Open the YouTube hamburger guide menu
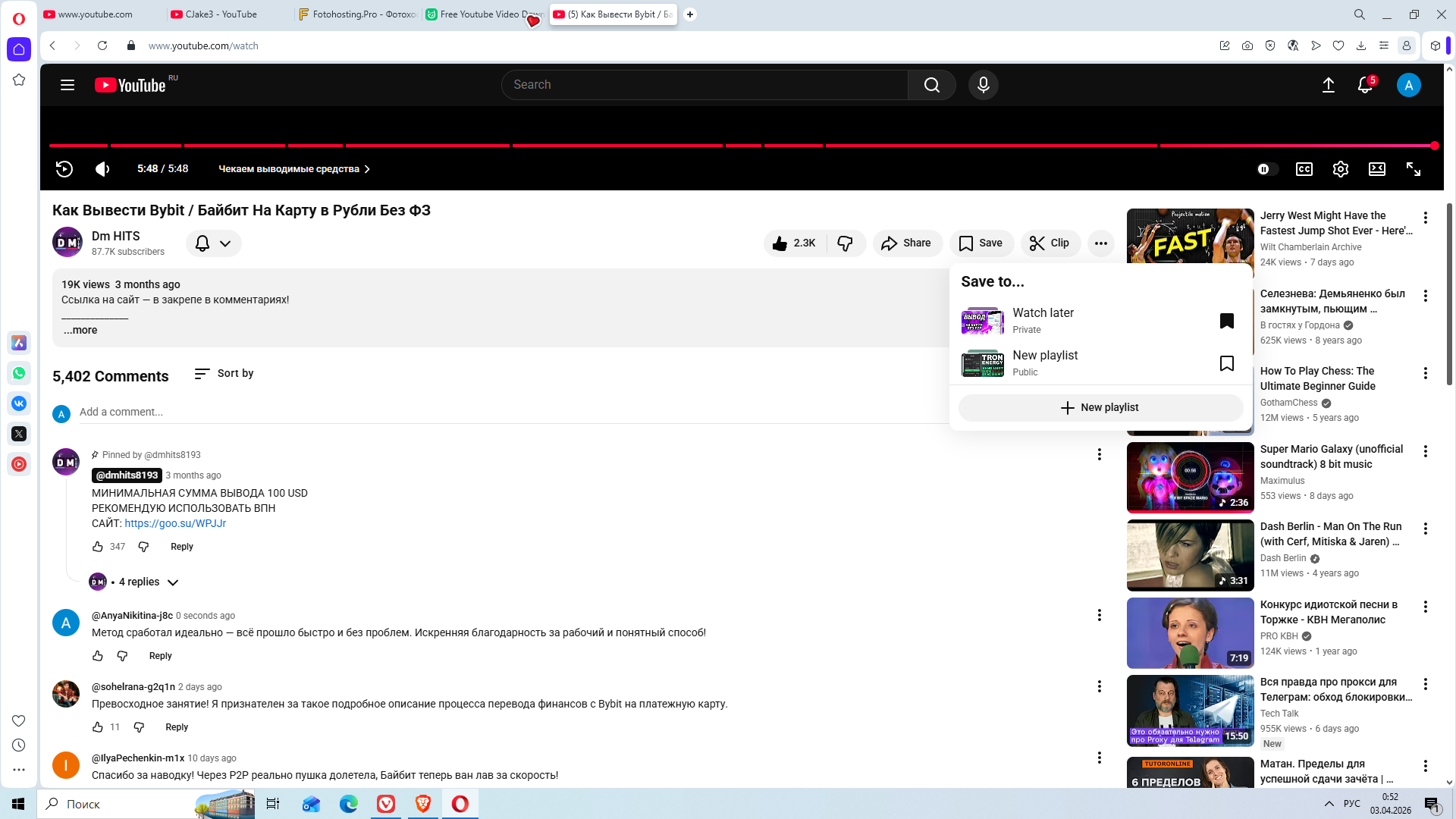This screenshot has height=819, width=1456. (67, 85)
